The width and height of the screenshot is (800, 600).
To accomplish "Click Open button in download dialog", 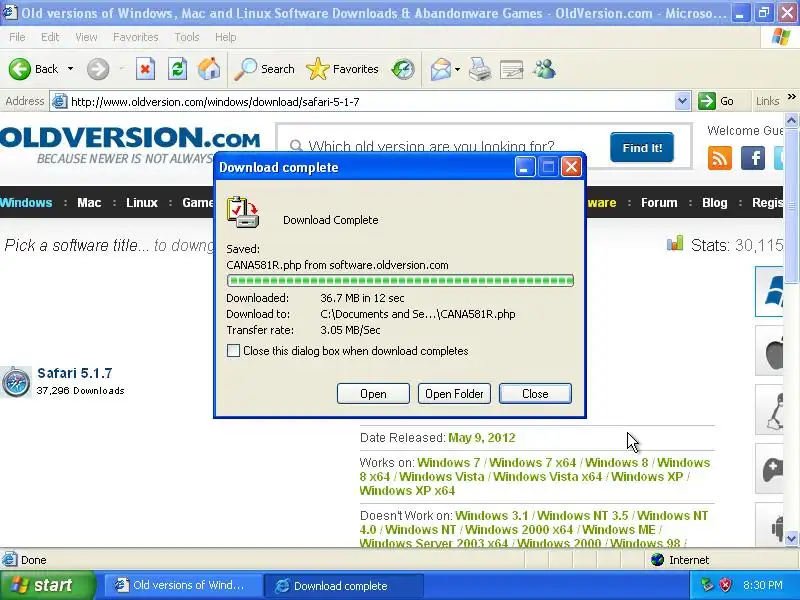I will tap(373, 393).
